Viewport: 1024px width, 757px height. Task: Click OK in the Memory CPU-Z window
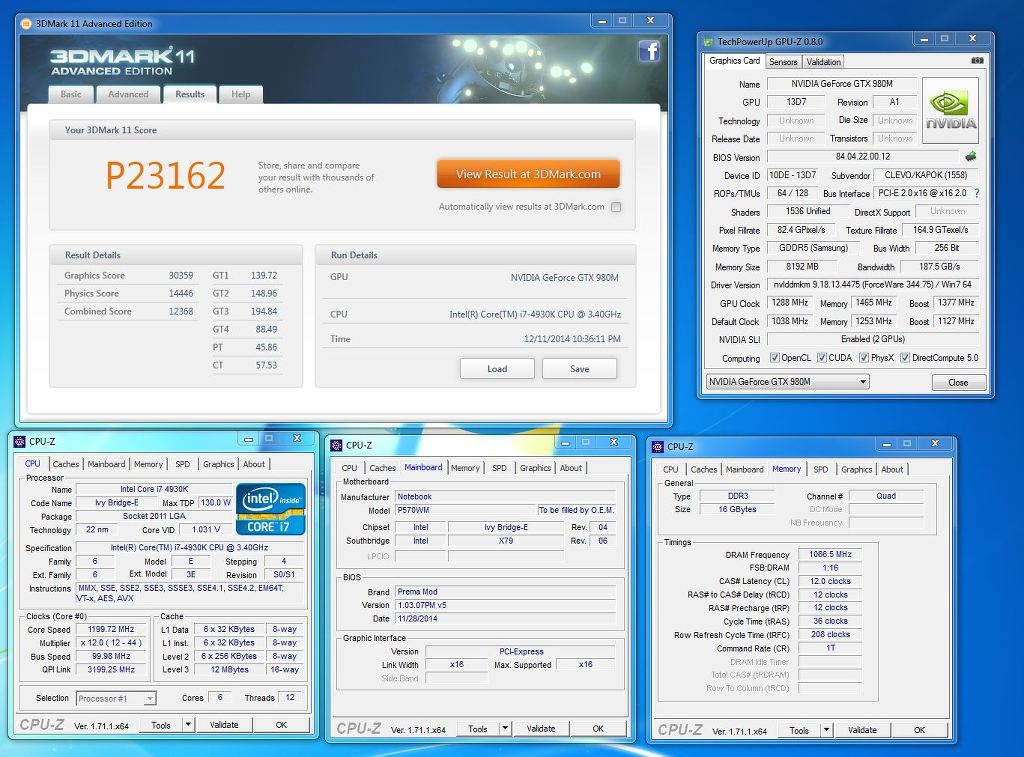(920, 730)
